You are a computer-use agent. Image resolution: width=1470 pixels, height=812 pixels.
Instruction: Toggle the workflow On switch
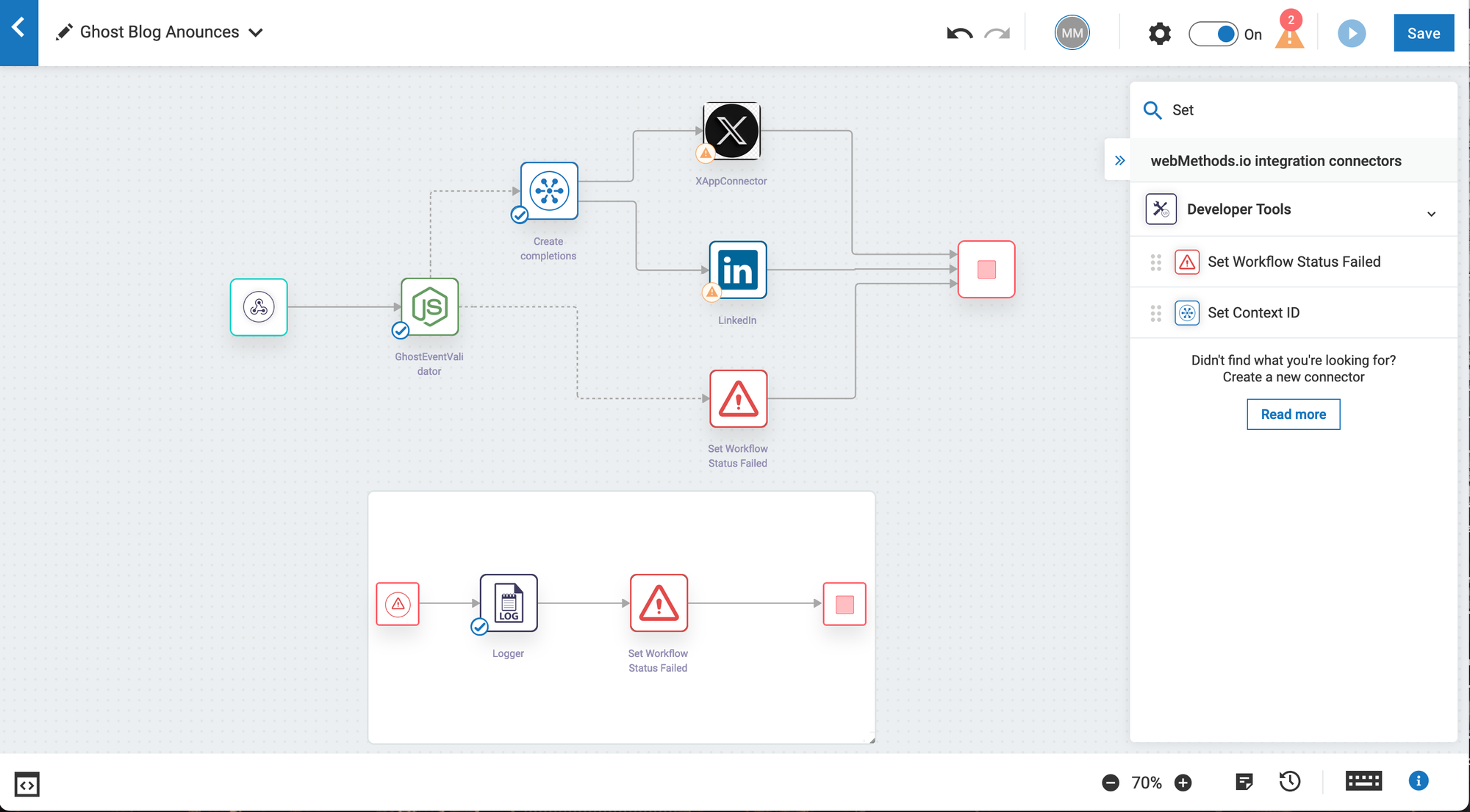pyautogui.click(x=1213, y=34)
